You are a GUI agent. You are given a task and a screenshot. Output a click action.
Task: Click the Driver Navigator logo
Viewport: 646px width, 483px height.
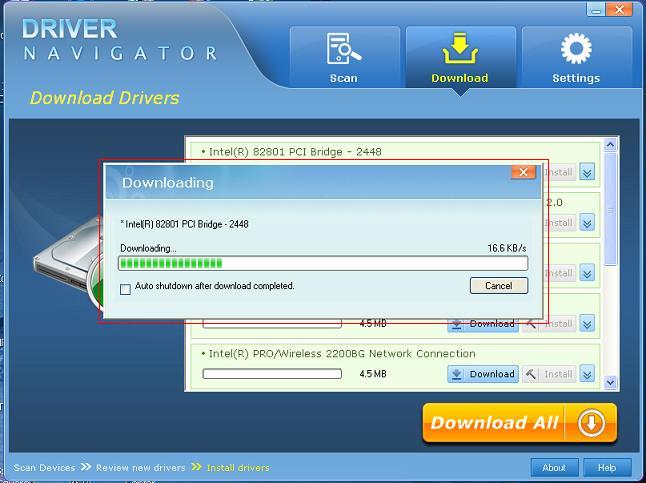(x=119, y=40)
